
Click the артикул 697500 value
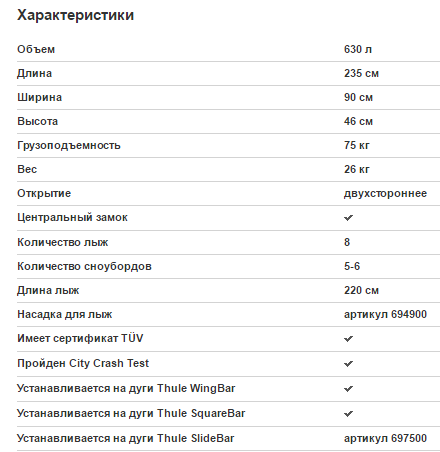tap(385, 438)
